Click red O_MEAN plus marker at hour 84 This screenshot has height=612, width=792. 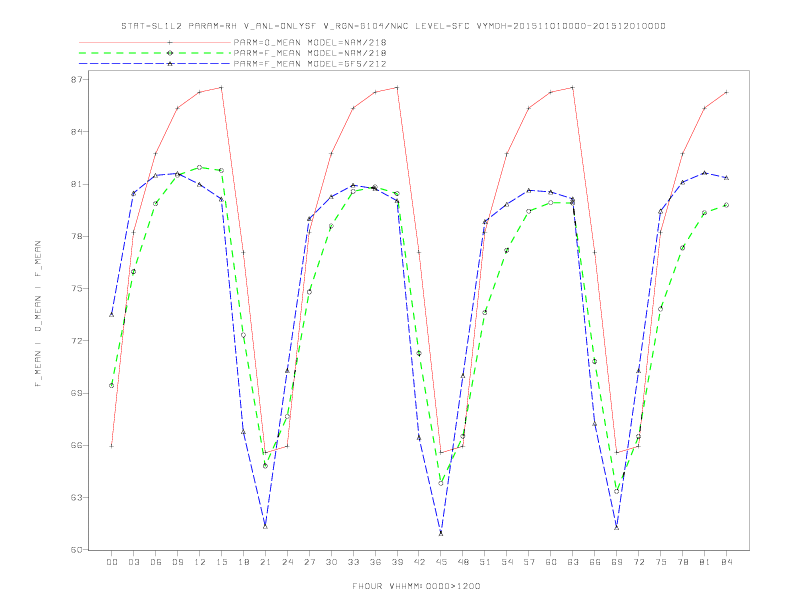(726, 92)
